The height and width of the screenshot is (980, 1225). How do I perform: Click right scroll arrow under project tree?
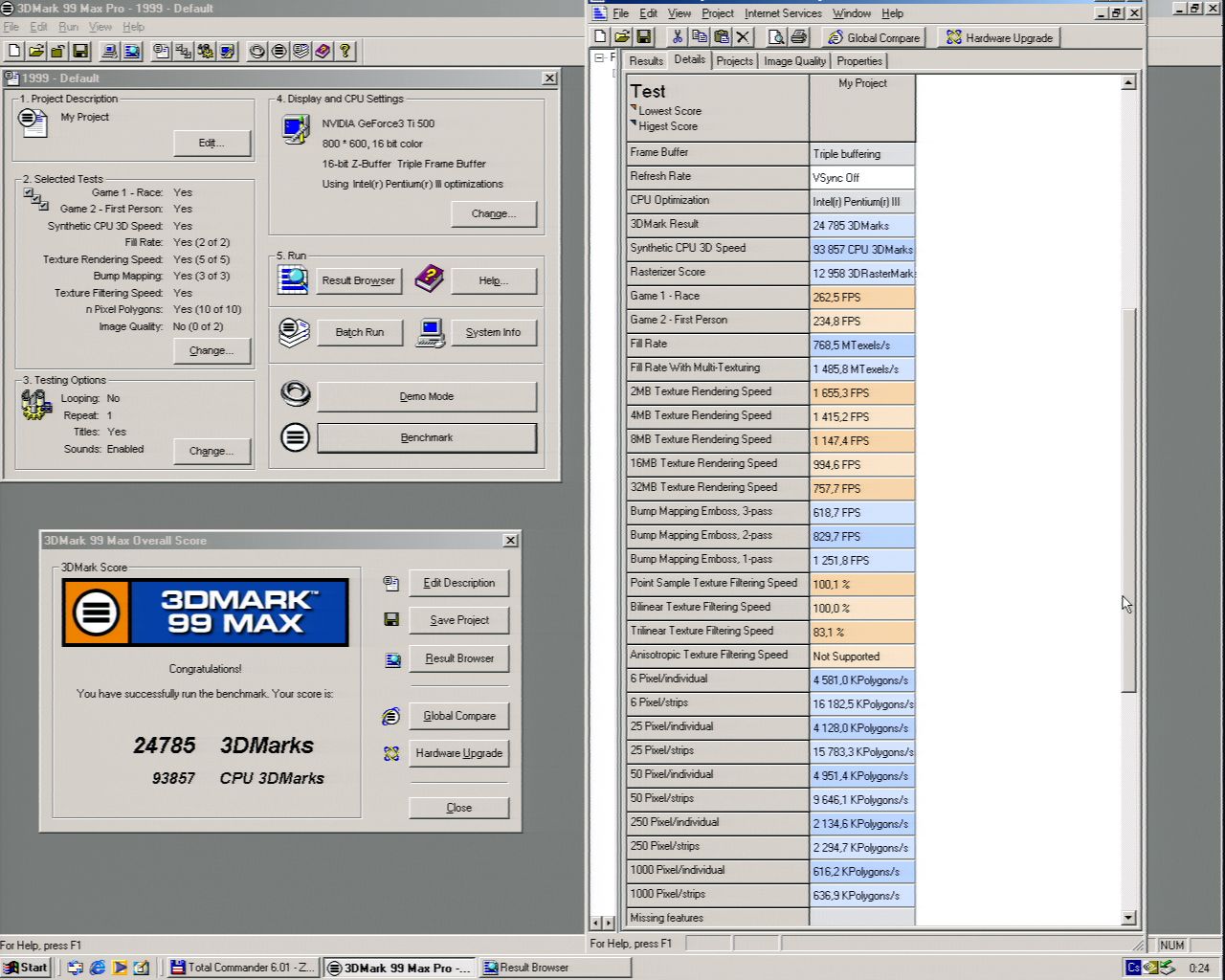point(610,923)
